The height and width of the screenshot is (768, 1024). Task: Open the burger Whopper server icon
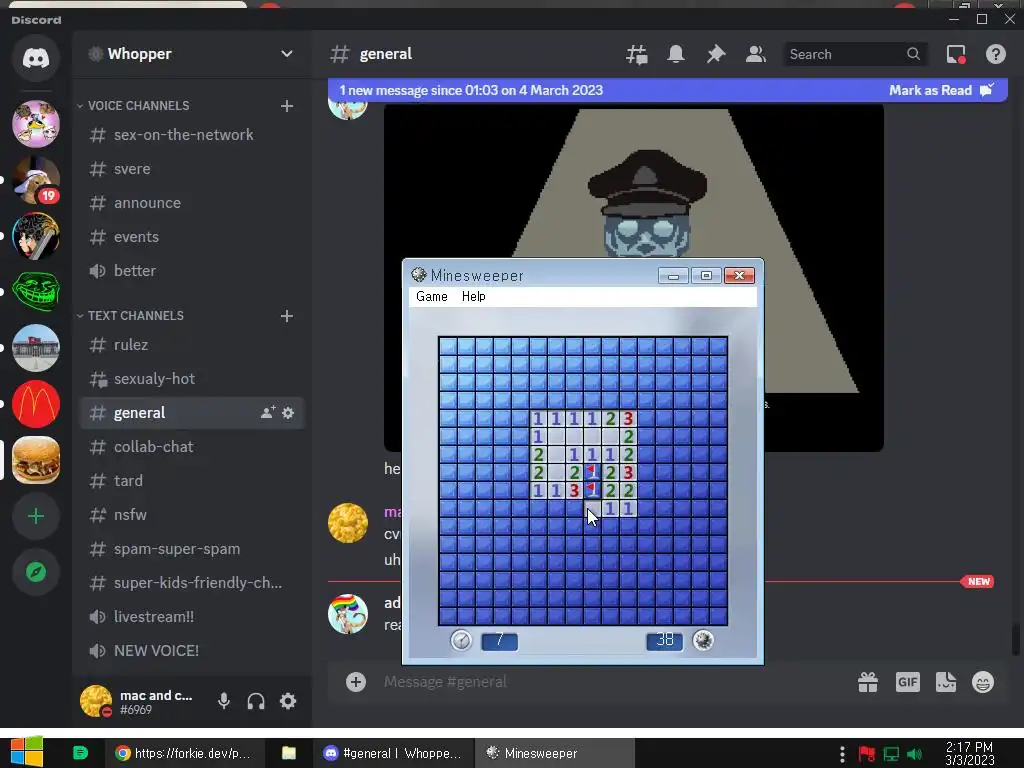[x=36, y=460]
